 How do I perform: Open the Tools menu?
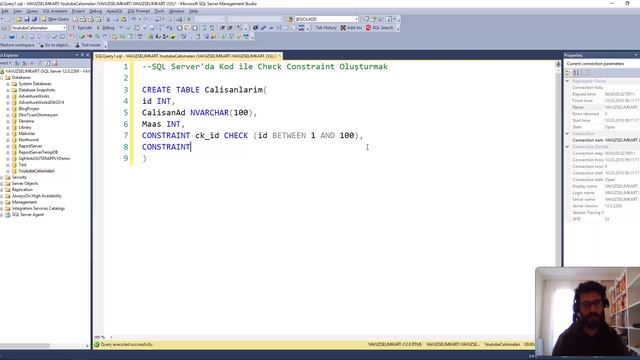click(160, 11)
